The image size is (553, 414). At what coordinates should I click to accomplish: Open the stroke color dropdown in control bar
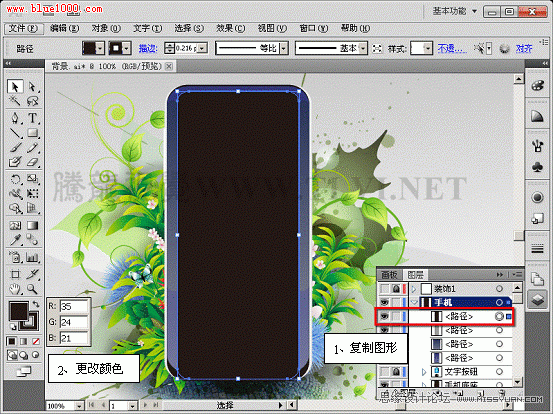click(x=127, y=48)
